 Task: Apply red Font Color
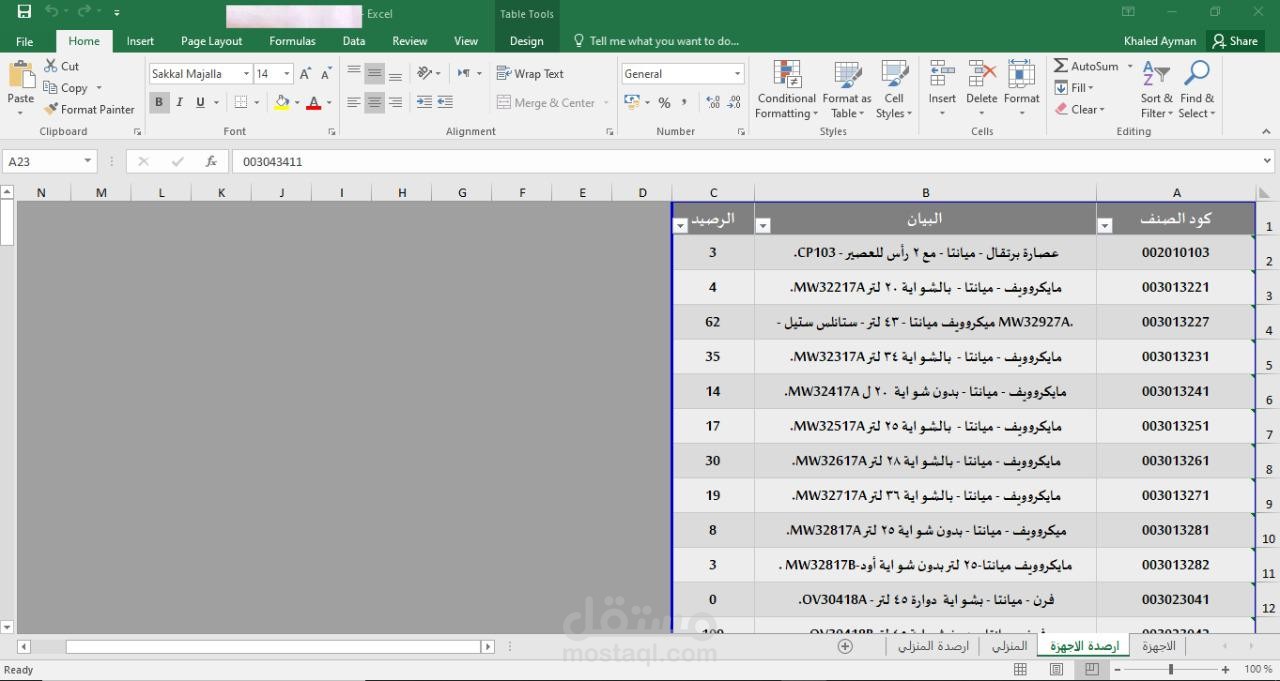313,102
